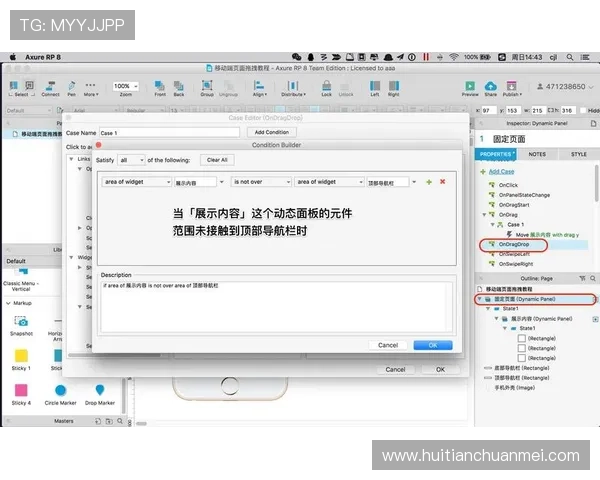Collapse the 展示内容 Dynamic Panel node
The height and width of the screenshot is (480, 600).
coord(496,318)
